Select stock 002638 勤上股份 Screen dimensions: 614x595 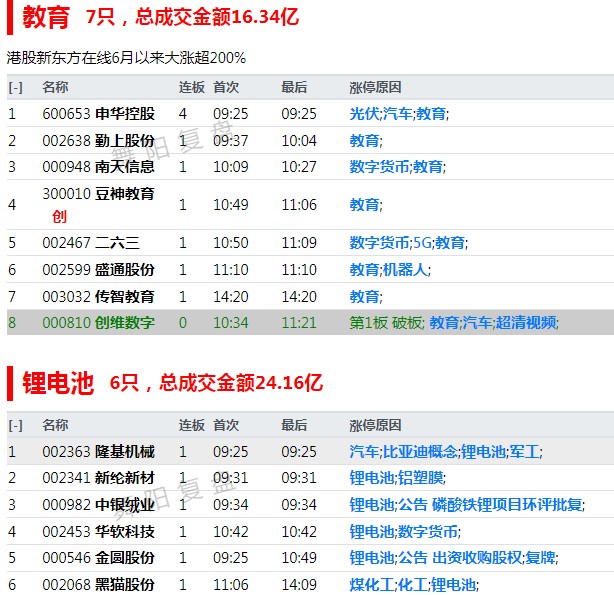(x=99, y=141)
